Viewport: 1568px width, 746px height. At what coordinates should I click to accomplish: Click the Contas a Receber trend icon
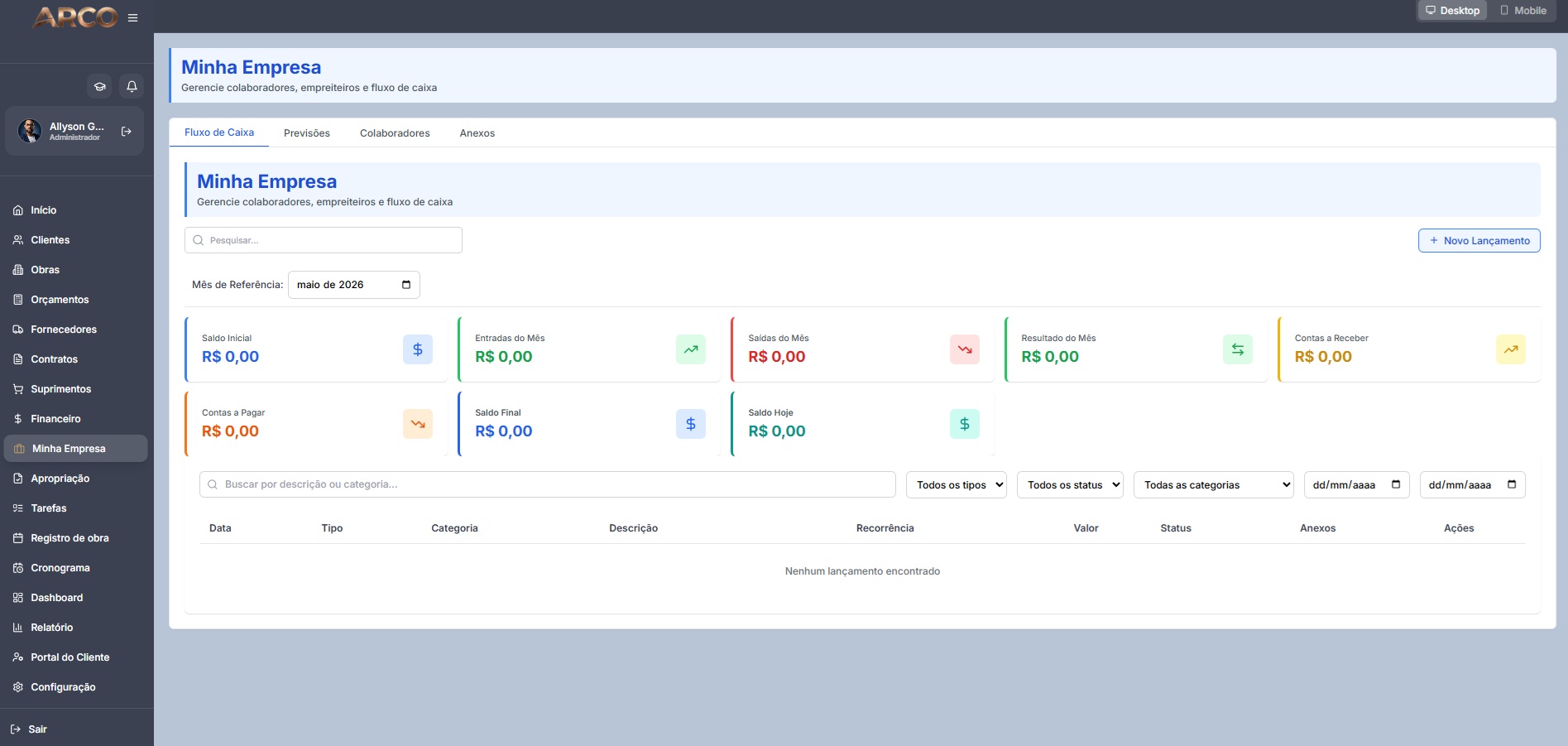click(1511, 349)
